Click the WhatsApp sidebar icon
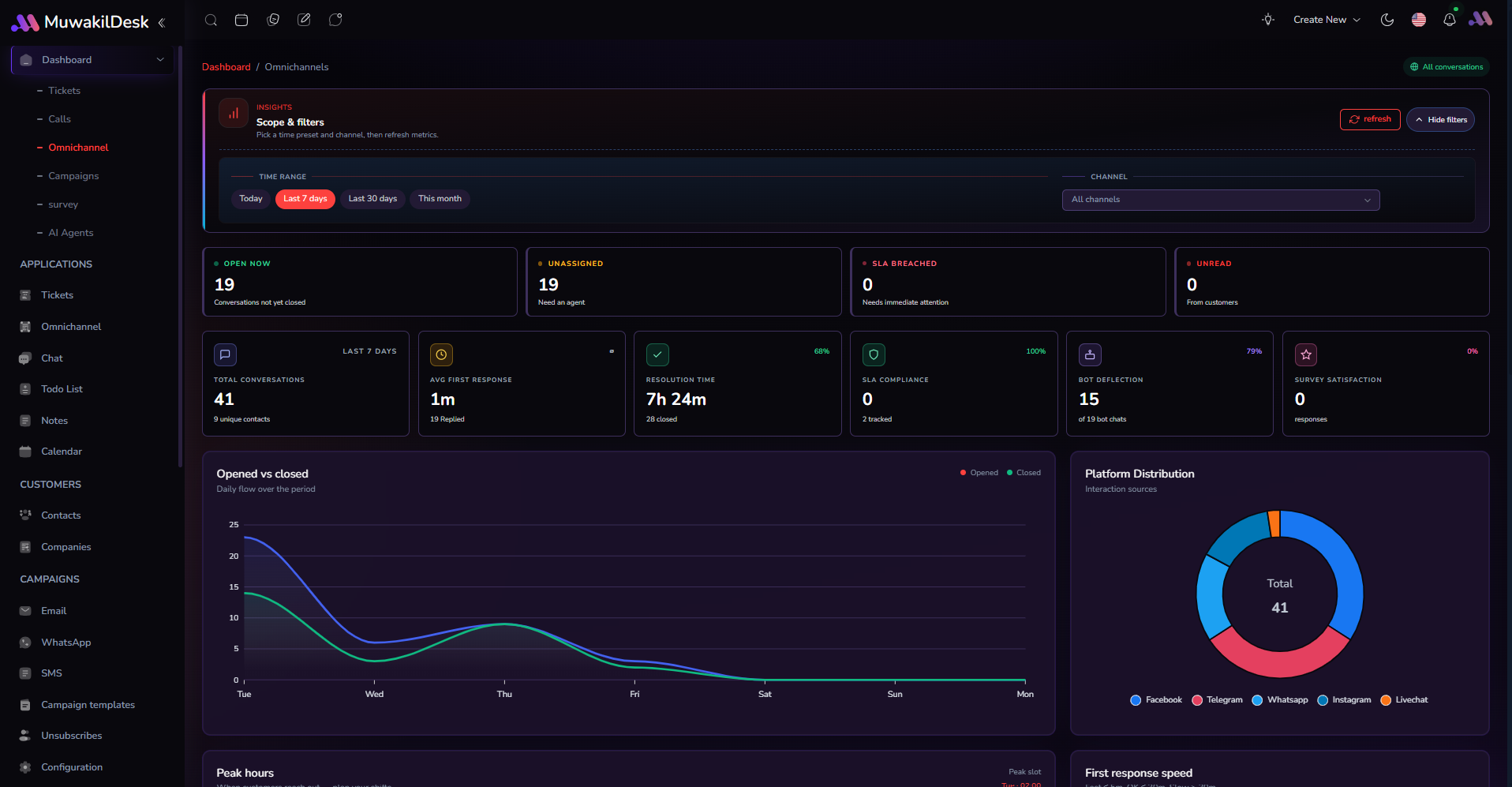1512x787 pixels. [x=25, y=643]
